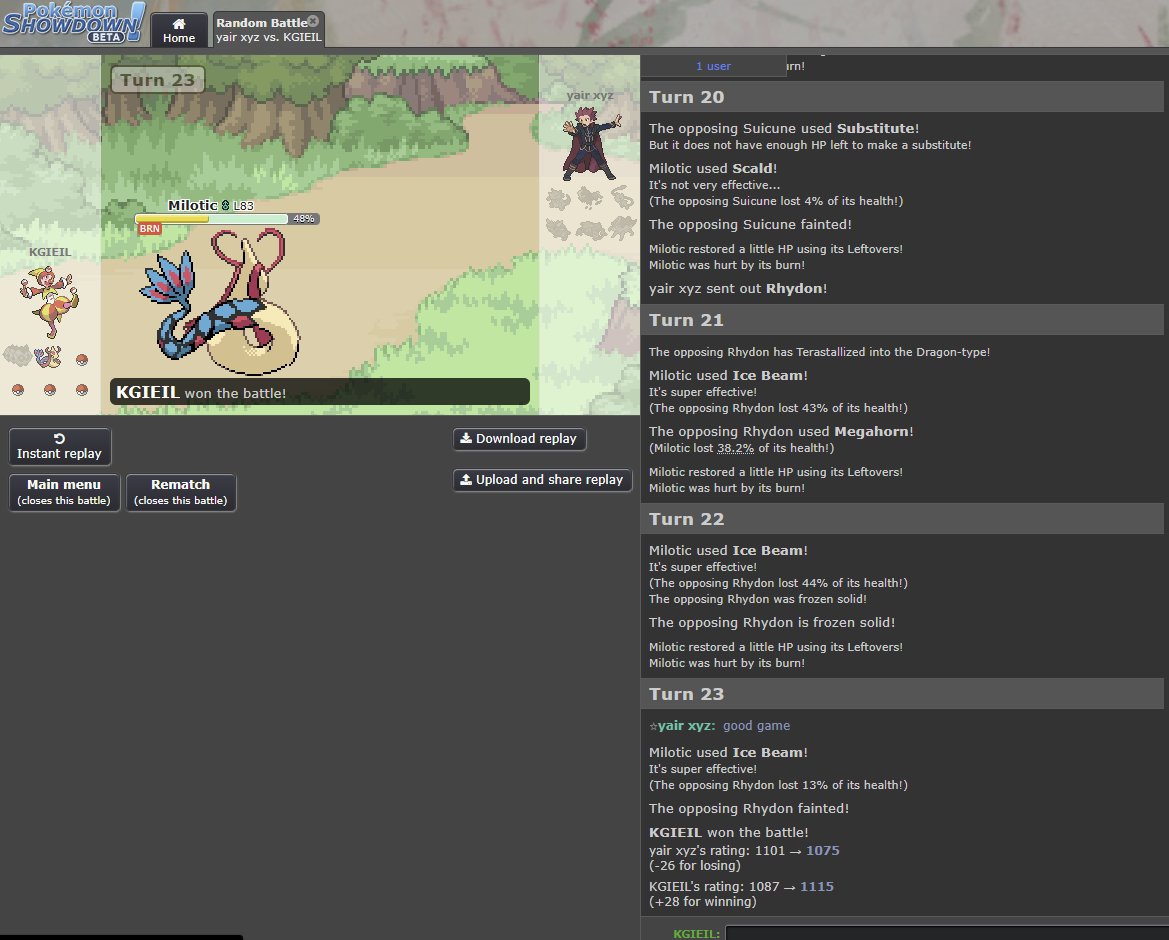Select the Random Battle tab

coord(268,30)
